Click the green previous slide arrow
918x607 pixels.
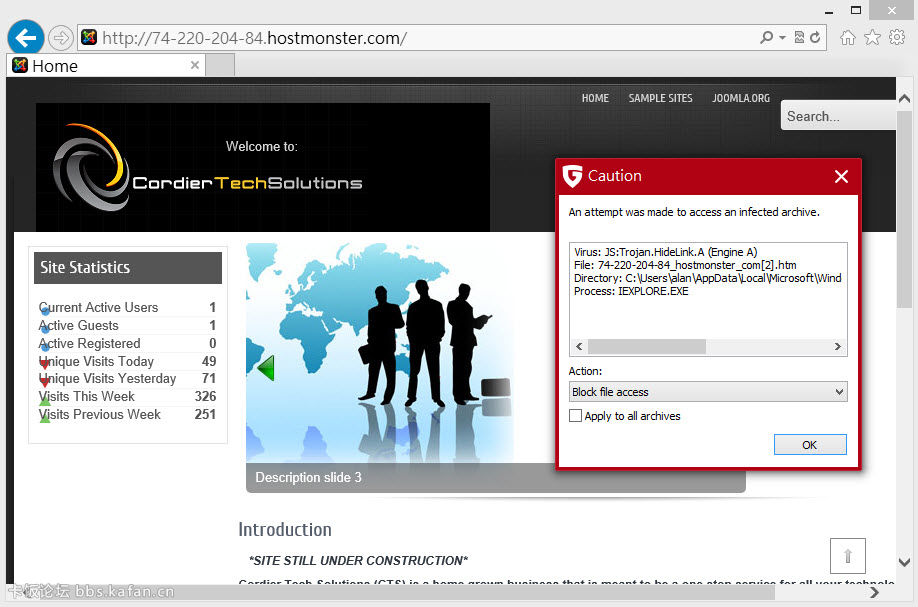pos(265,368)
